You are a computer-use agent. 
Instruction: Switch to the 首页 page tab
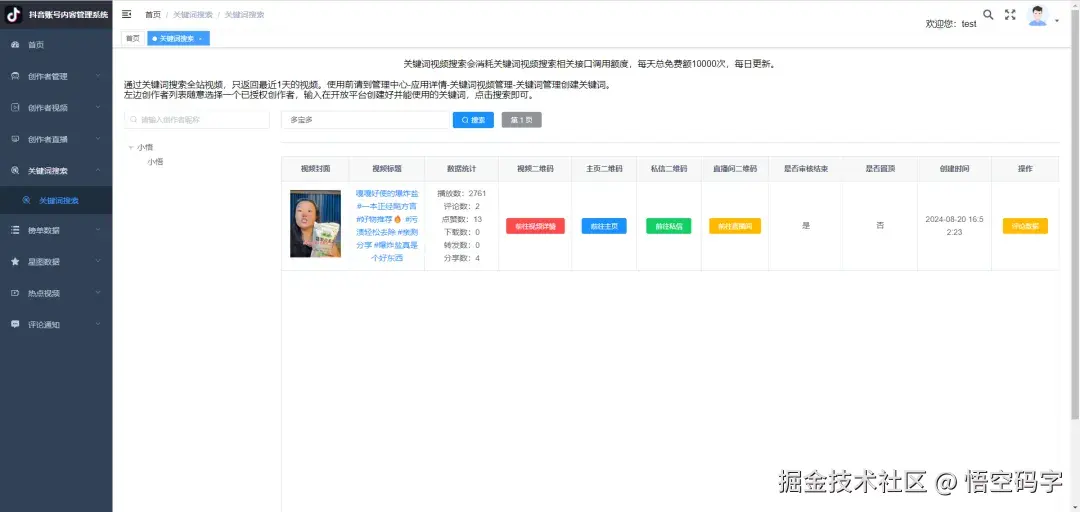coord(133,39)
